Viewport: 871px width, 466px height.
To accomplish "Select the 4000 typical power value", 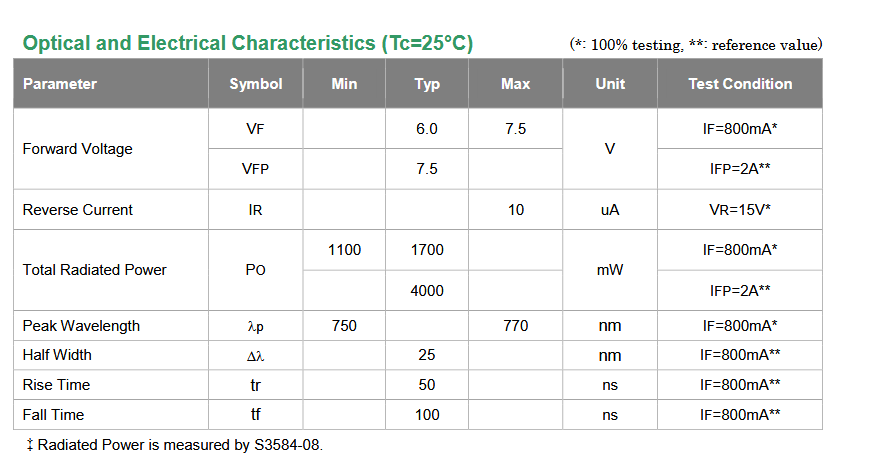I will pos(427,290).
